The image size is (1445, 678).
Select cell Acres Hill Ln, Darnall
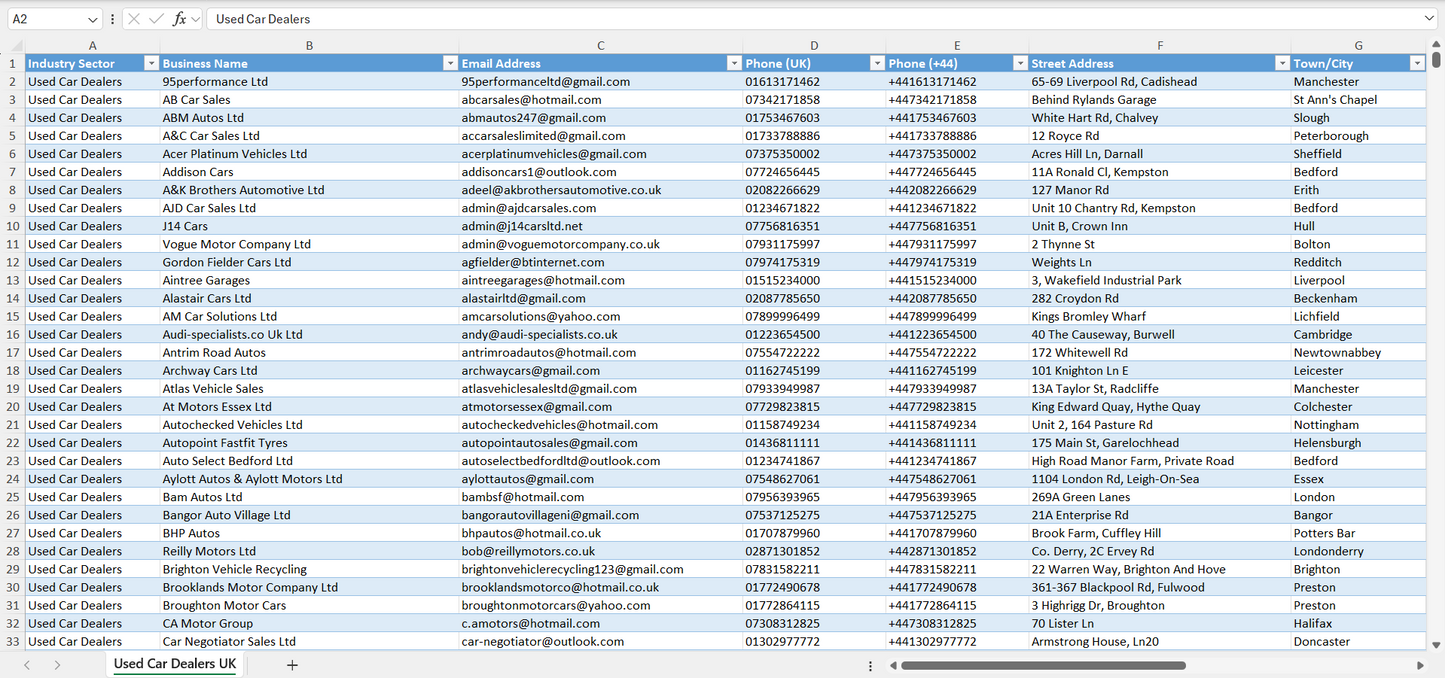click(1160, 154)
